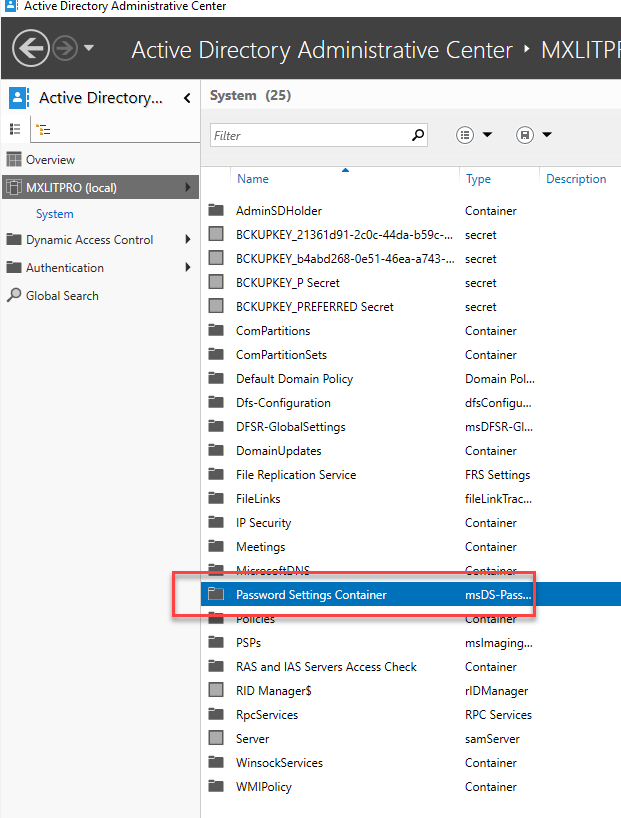Switch to the tree view navigation icon
Viewport: 621px width, 818px height.
(x=42, y=129)
